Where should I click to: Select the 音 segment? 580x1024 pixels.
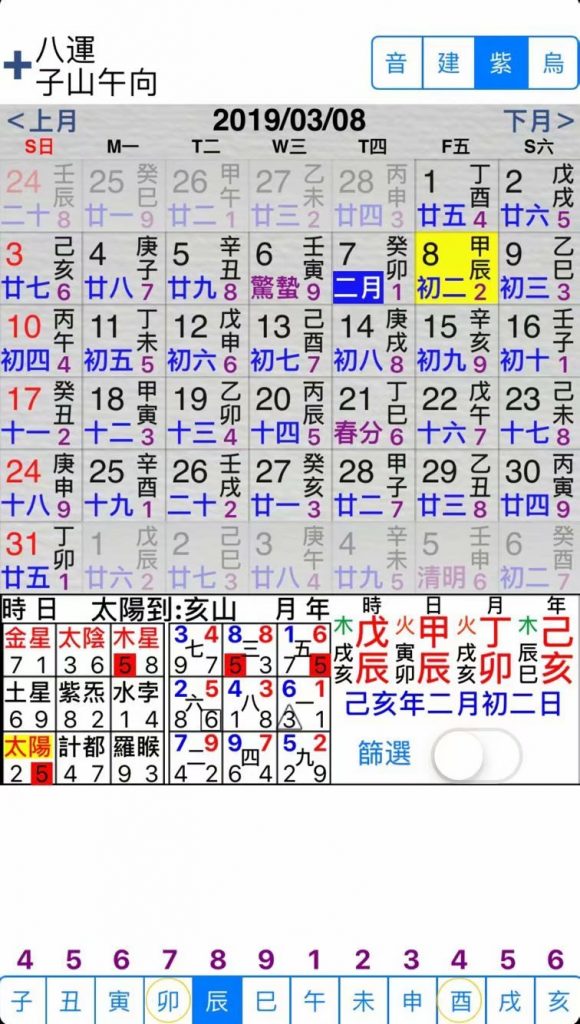(397, 63)
